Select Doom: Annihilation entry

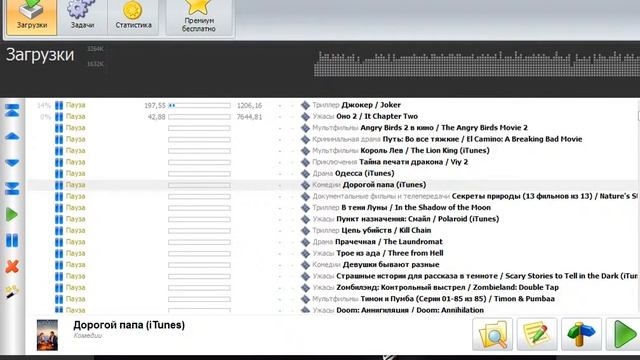tap(410, 310)
